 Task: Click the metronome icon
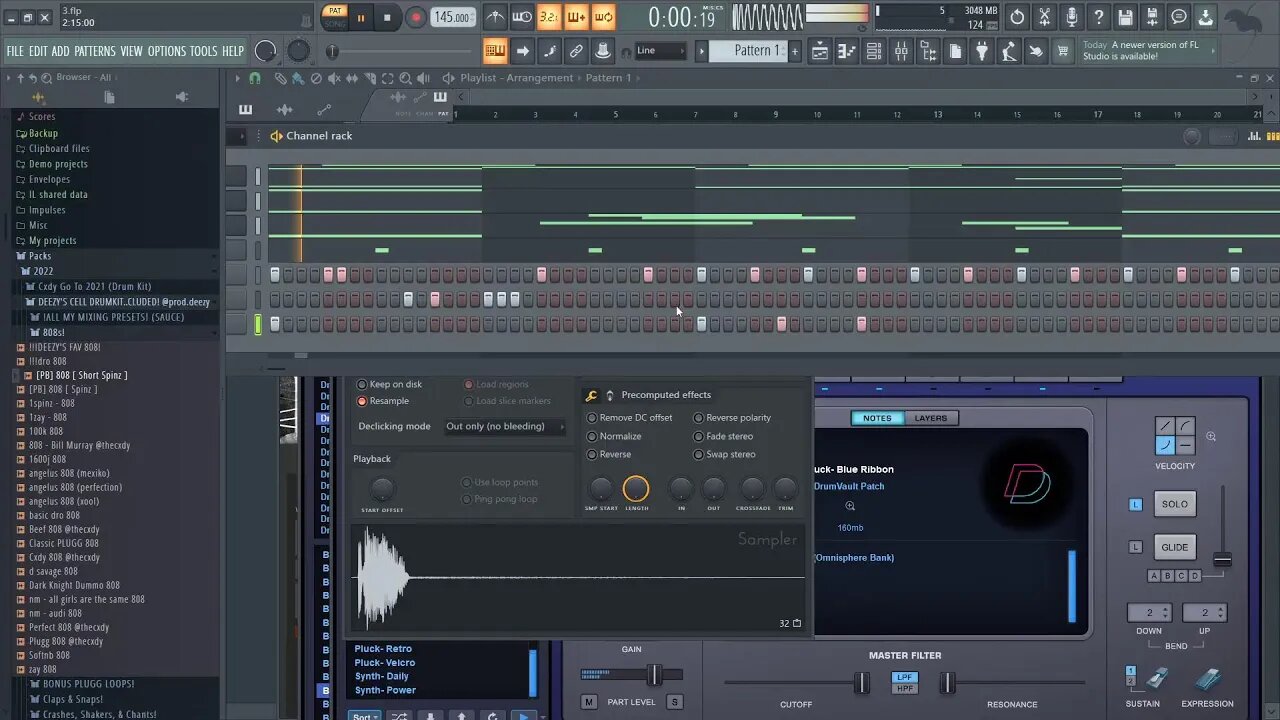pyautogui.click(x=495, y=17)
